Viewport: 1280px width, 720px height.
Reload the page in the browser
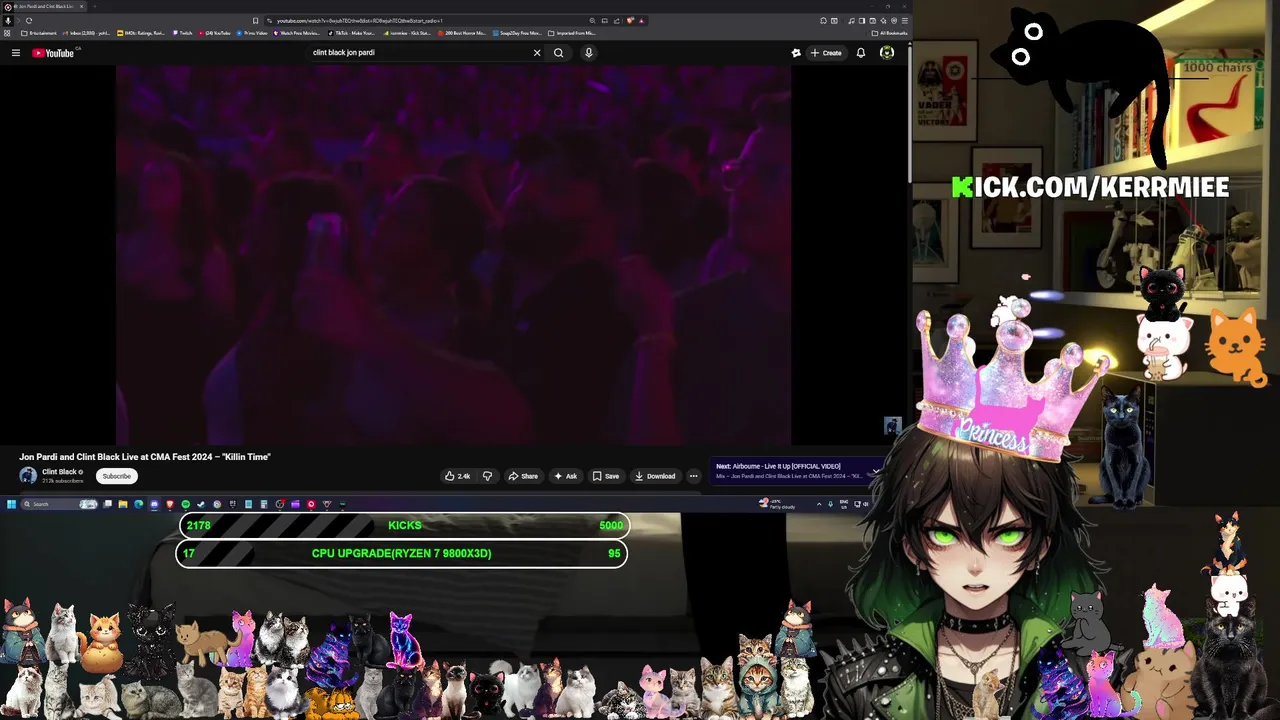click(29, 20)
